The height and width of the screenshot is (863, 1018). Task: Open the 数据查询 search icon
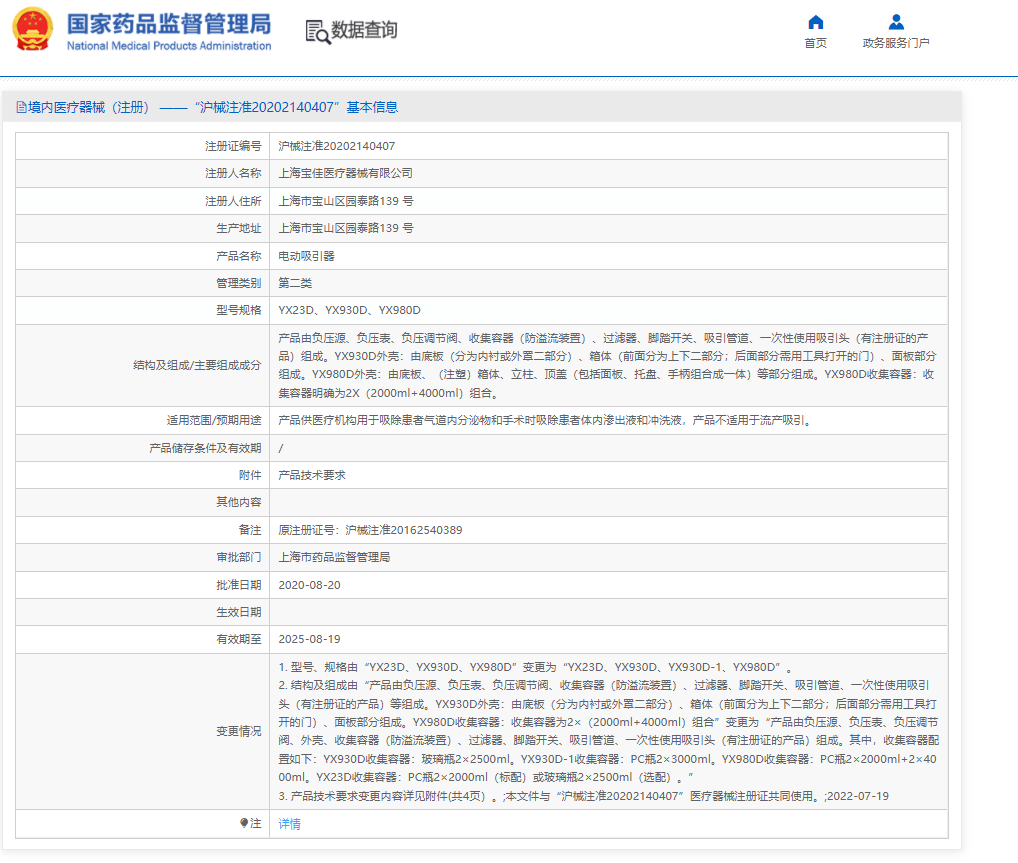click(x=317, y=32)
